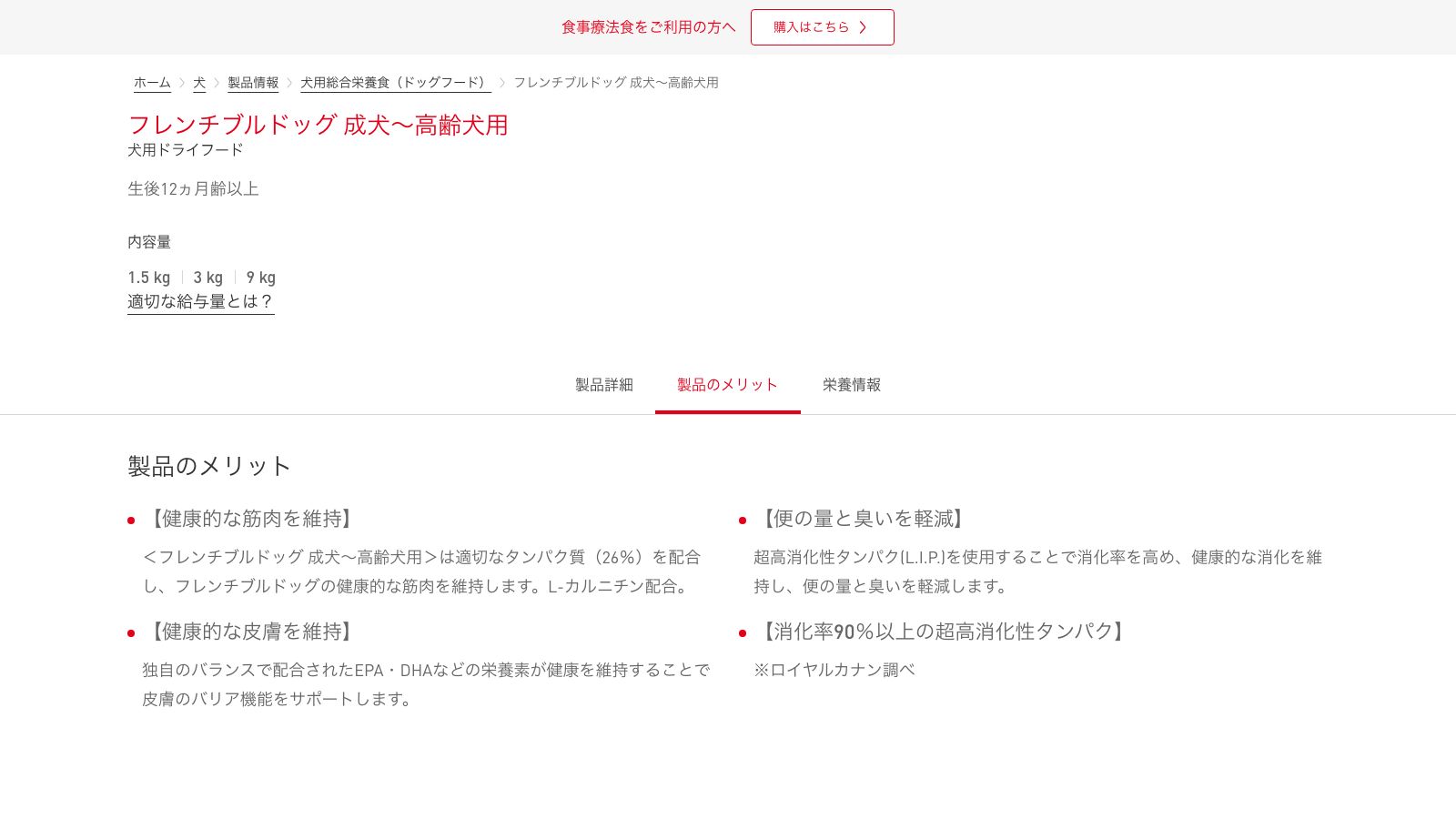Open 犬用総合栄養食（ドッグフード） breadcrumb
Viewport: 1456px width, 819px height.
pyautogui.click(x=396, y=83)
